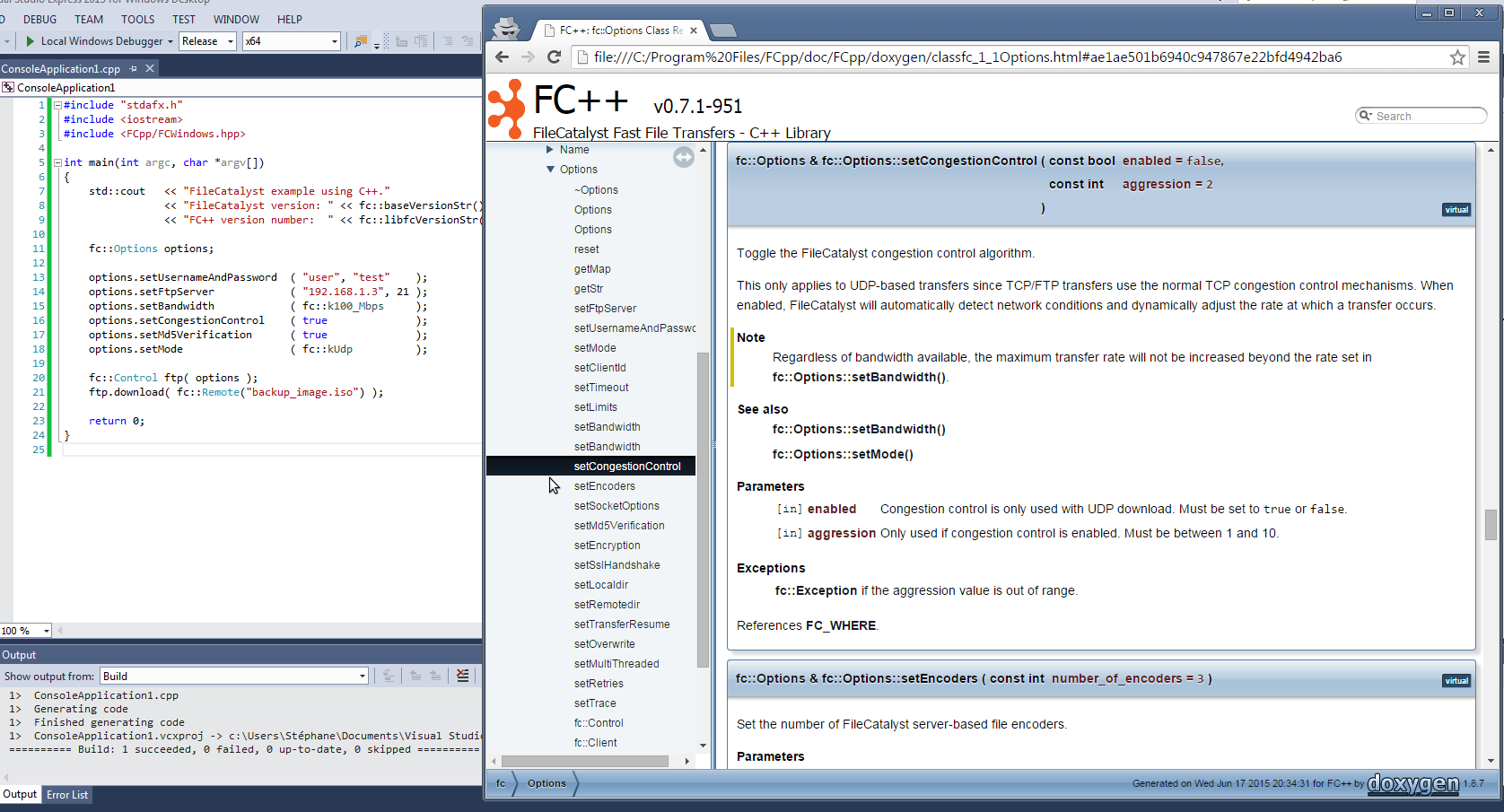Switch to the Error List tab

(x=67, y=795)
